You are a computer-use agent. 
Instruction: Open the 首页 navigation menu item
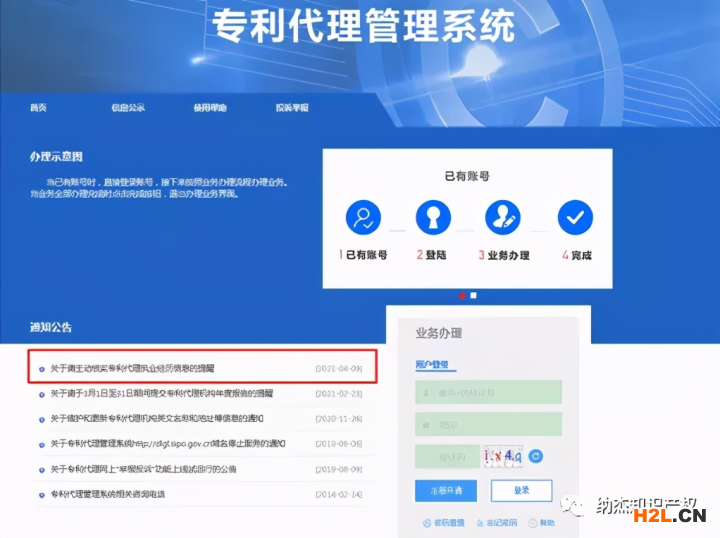click(x=39, y=108)
